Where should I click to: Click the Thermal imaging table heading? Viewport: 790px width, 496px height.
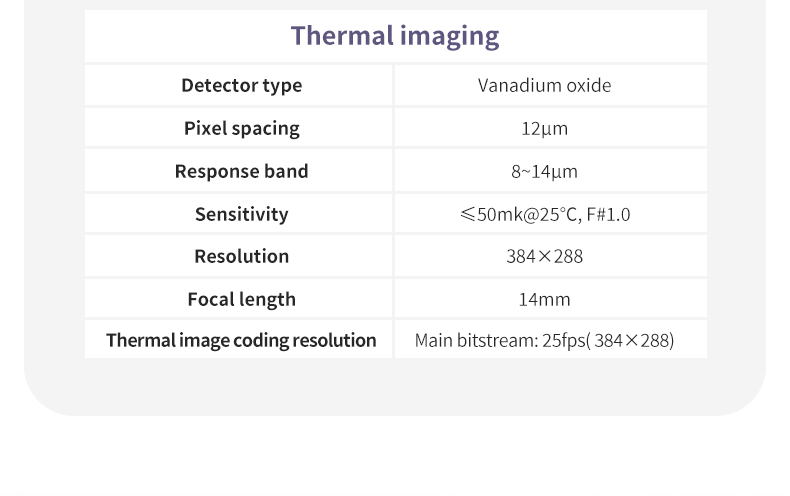point(395,36)
